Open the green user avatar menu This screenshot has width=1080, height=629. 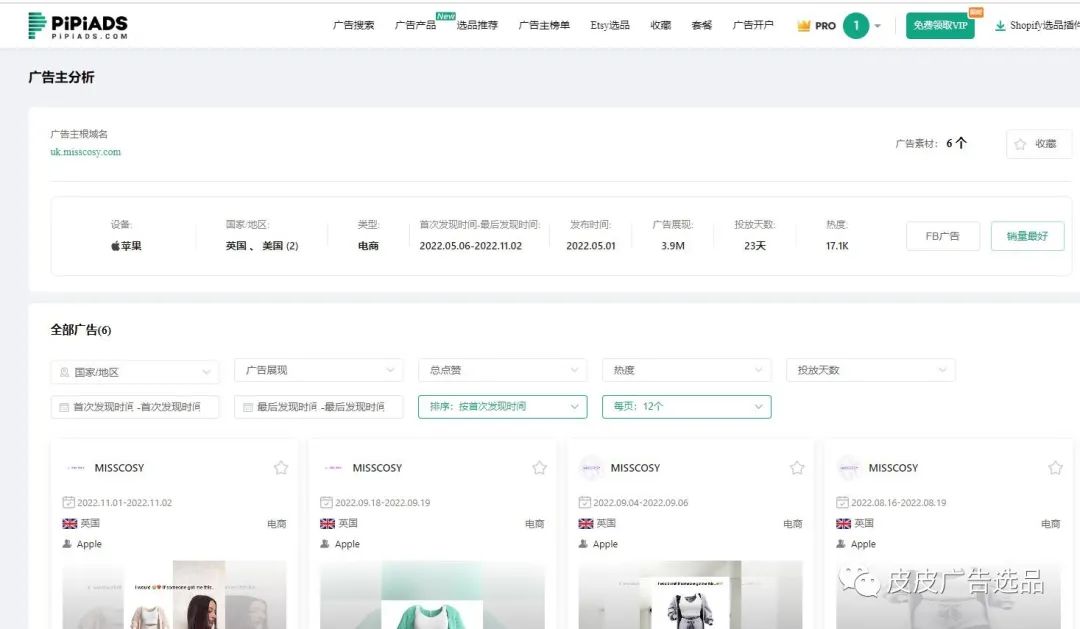(x=856, y=26)
